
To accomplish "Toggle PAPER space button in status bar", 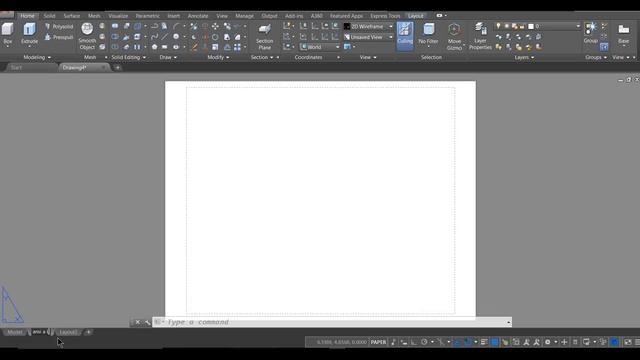I will pos(378,342).
